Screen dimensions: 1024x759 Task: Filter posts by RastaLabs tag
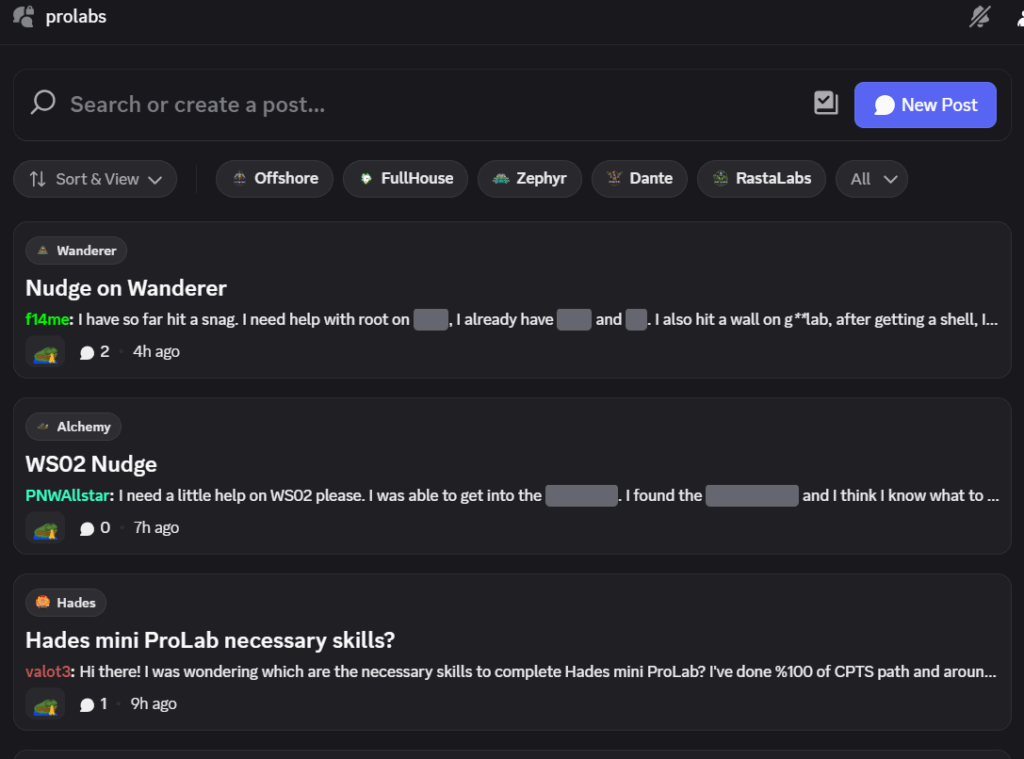coord(761,179)
